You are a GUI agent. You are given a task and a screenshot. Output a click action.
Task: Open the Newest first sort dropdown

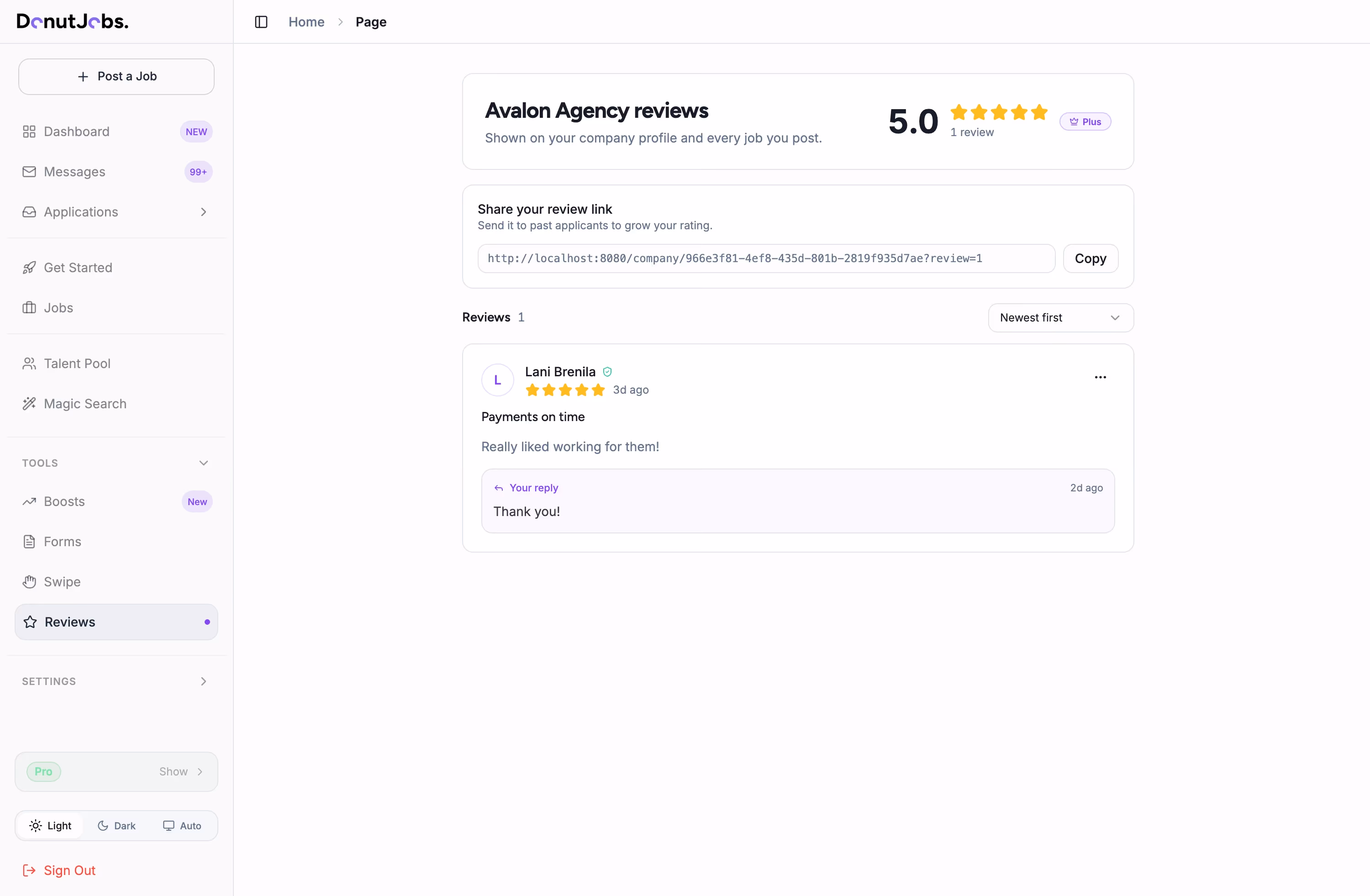[x=1061, y=318]
